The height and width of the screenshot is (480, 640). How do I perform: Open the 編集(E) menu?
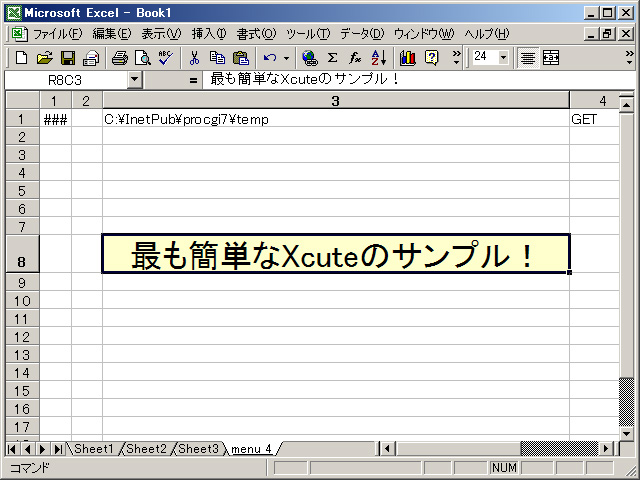(x=111, y=34)
